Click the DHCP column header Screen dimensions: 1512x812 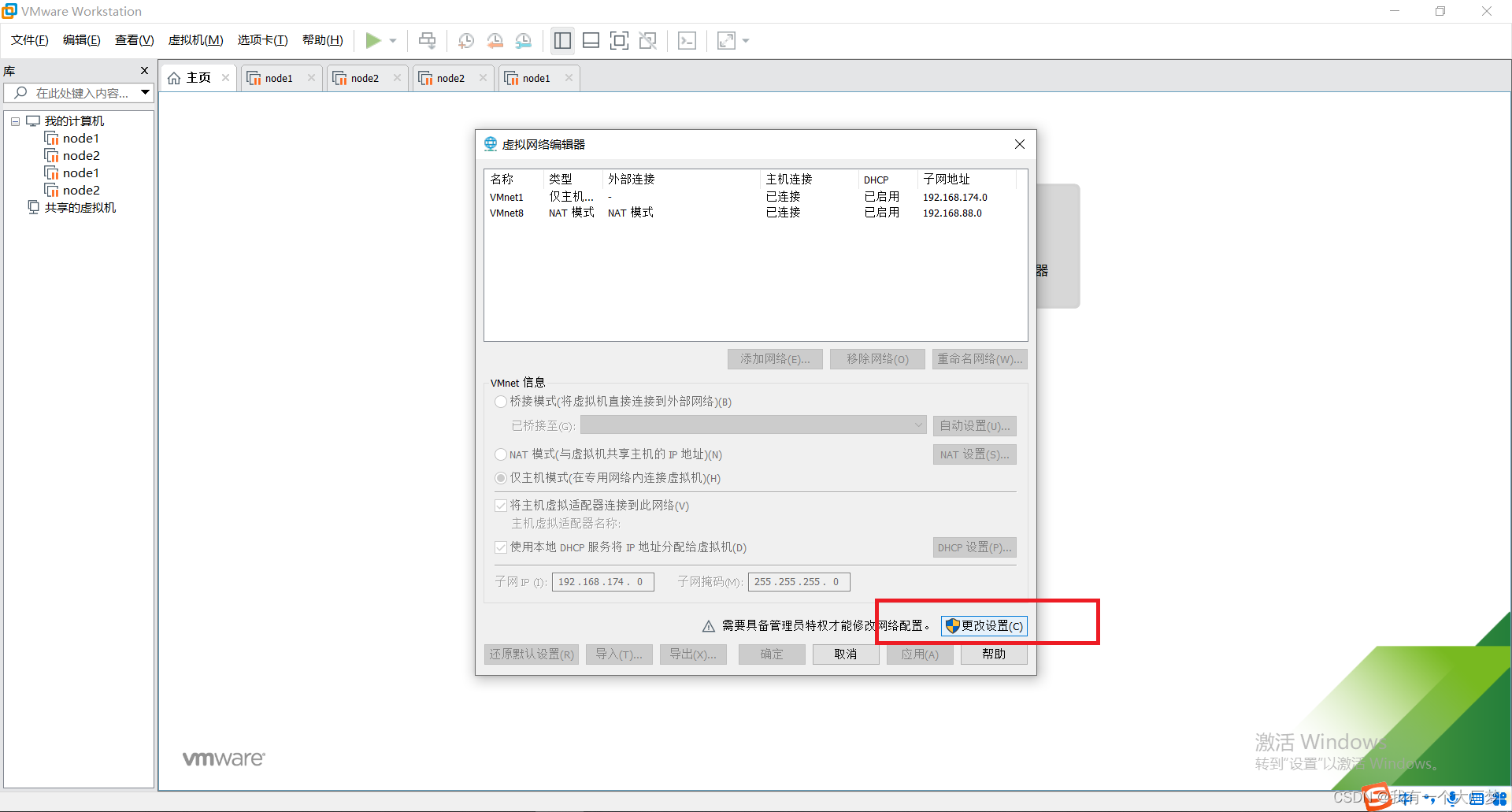[888, 179]
